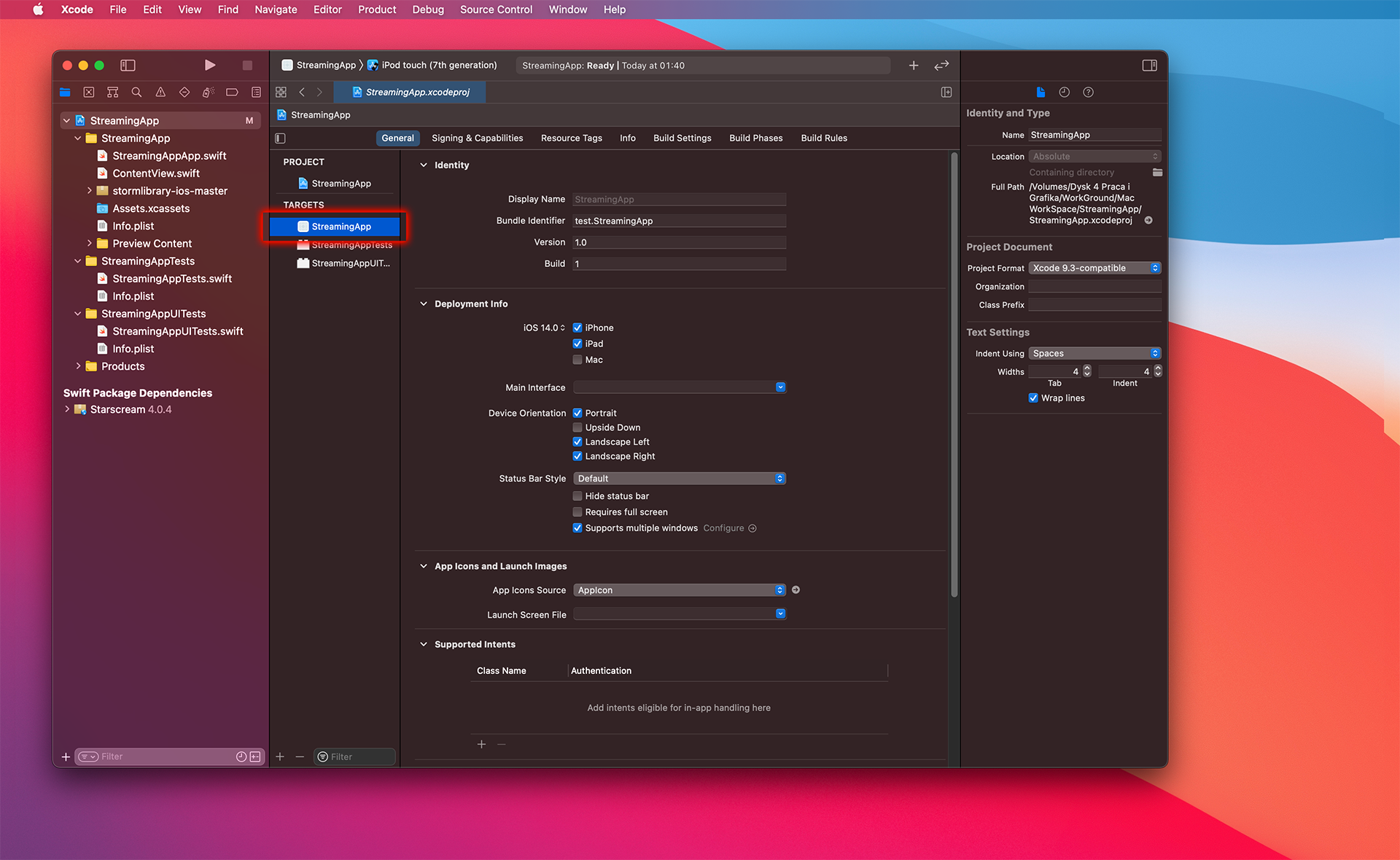Collapse the Deployment Info section
The image size is (1400, 860).
point(424,303)
